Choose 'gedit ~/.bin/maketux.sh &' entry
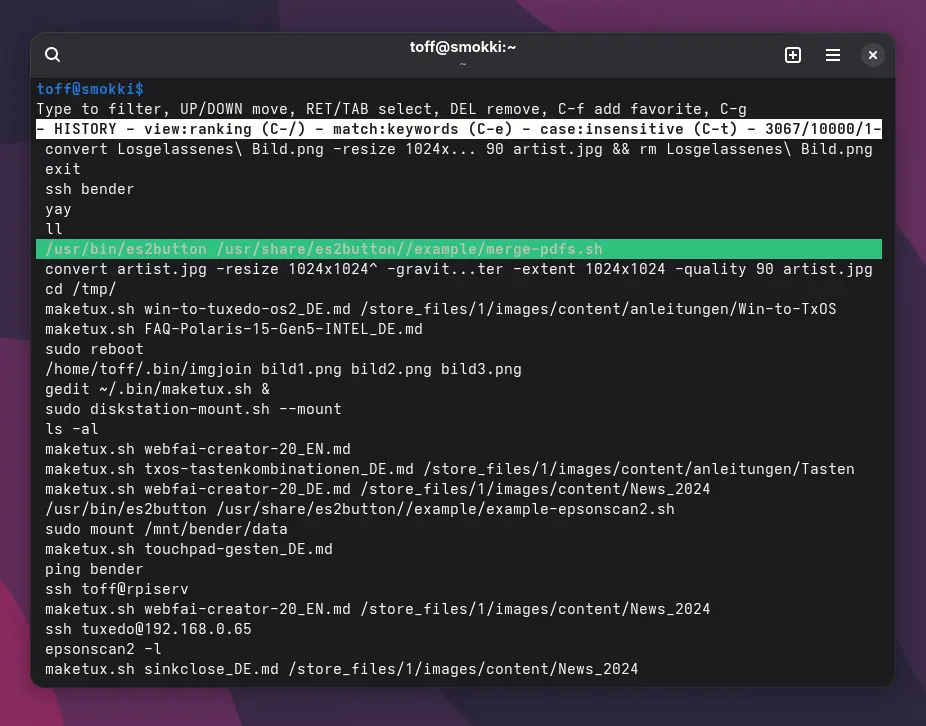This screenshot has width=926, height=726. point(157,389)
